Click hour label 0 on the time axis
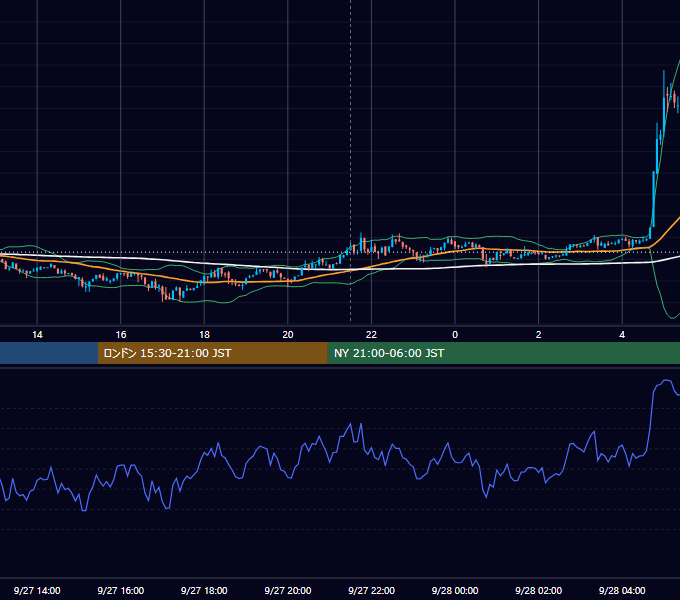The width and height of the screenshot is (680, 600). [x=455, y=335]
